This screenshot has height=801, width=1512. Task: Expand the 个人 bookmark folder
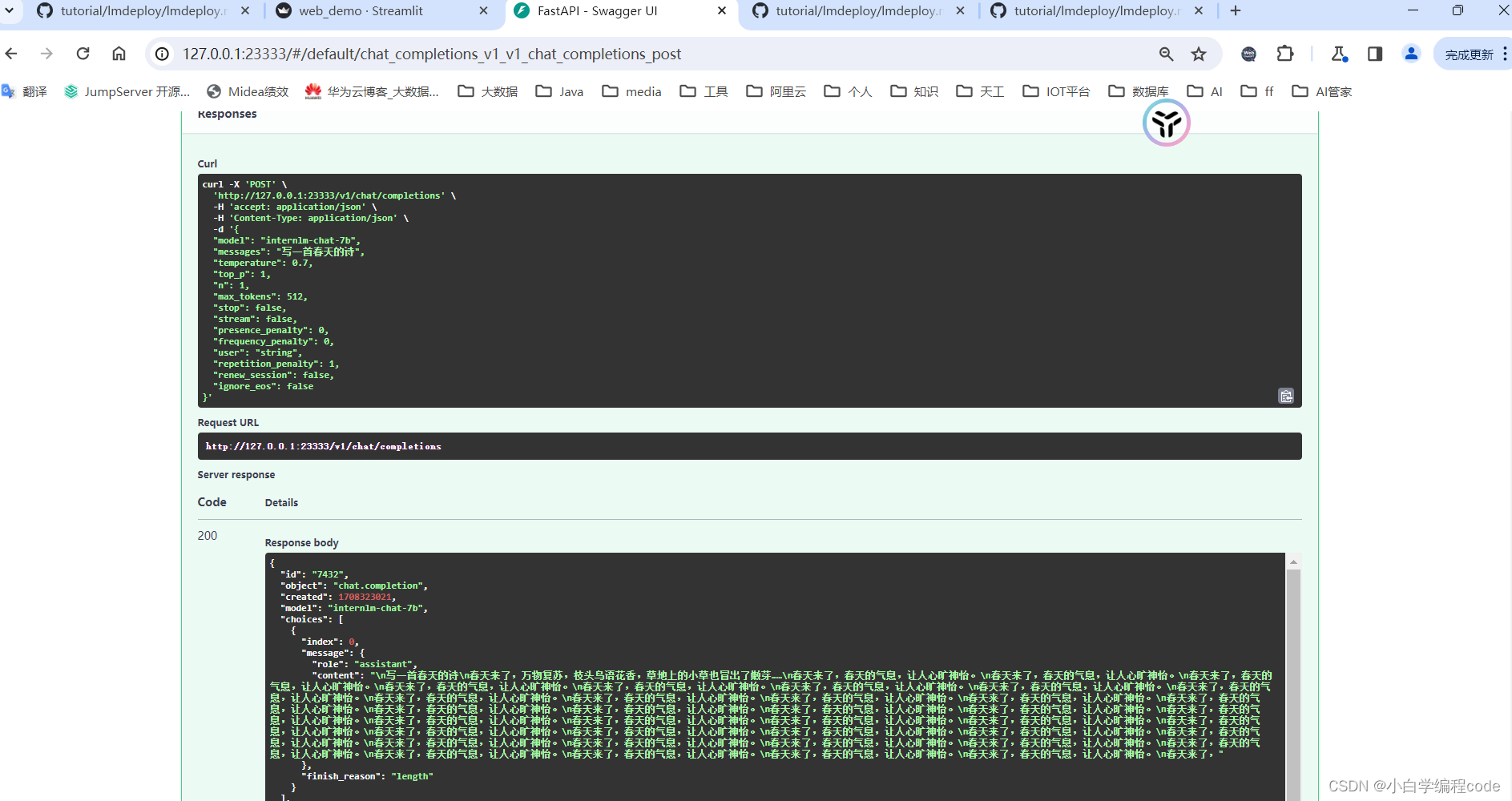(x=848, y=91)
